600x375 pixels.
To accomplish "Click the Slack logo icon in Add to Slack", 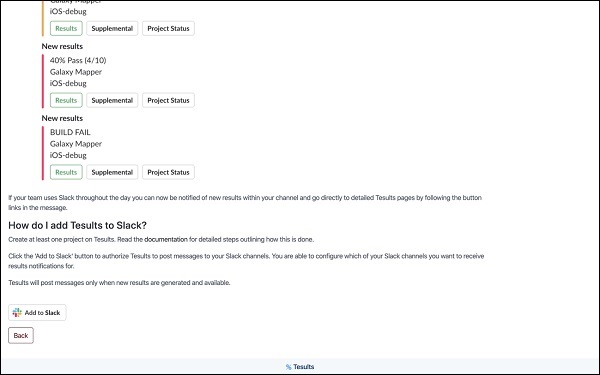I will 17,313.
